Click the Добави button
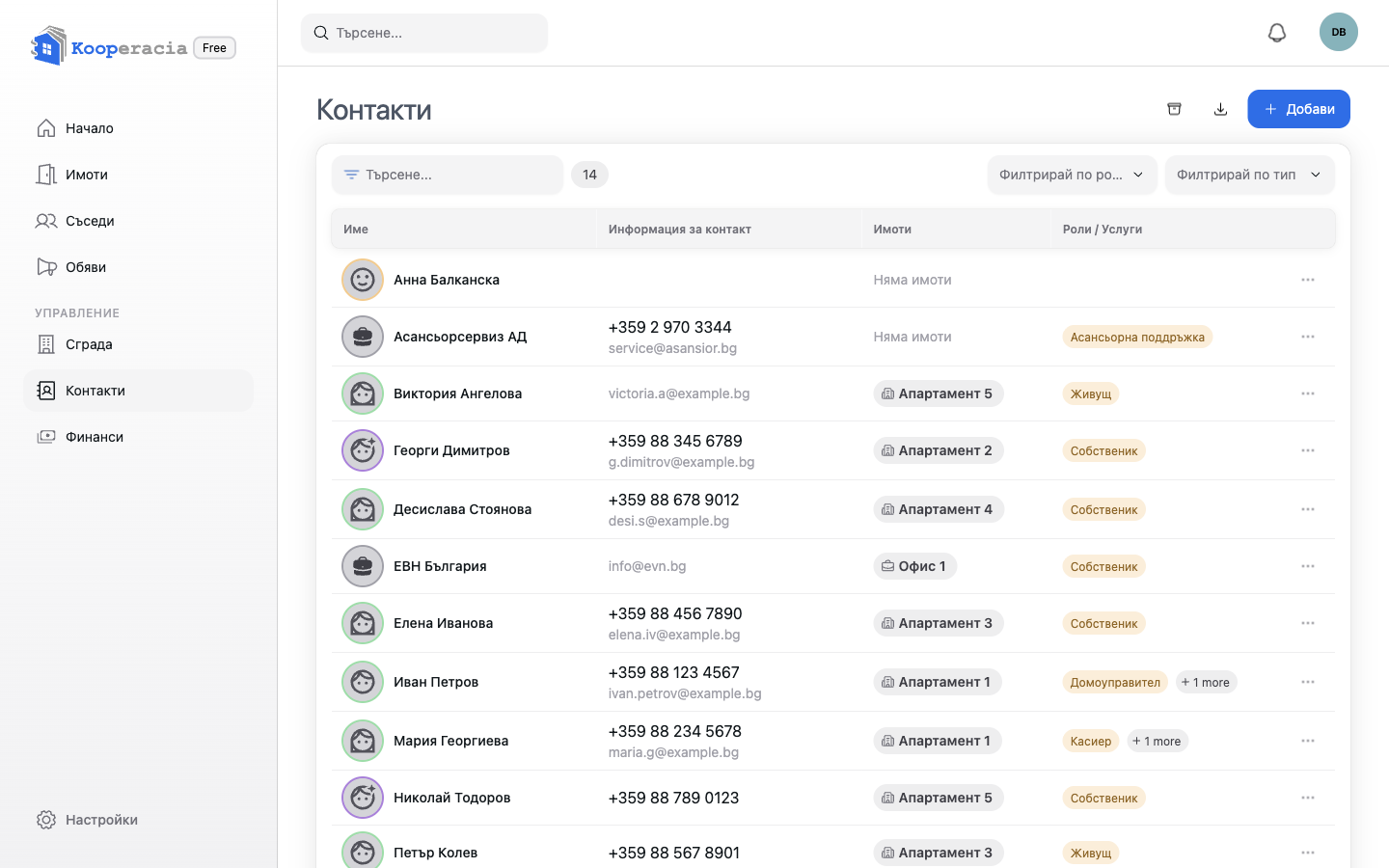The height and width of the screenshot is (868, 1389). 1298,109
